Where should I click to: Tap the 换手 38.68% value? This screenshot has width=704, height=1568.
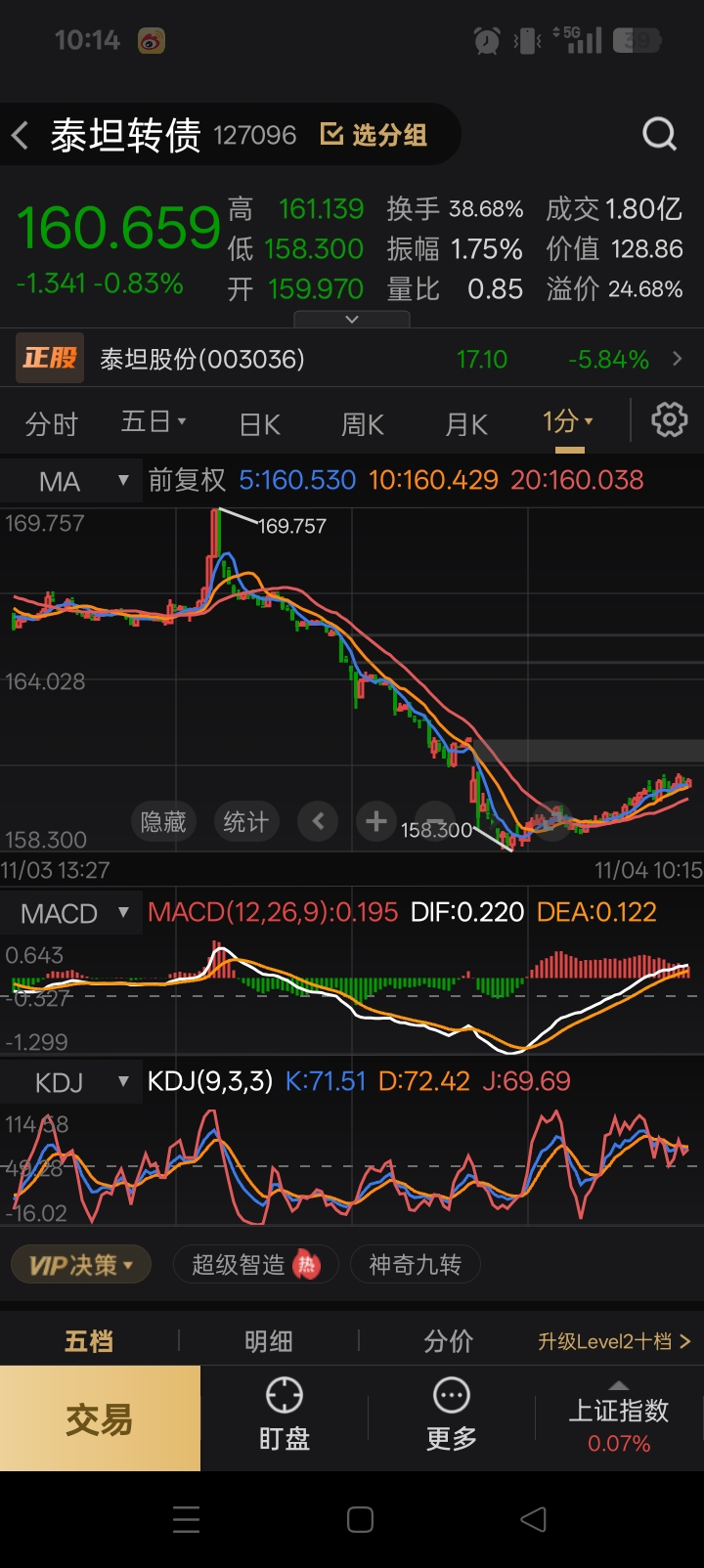click(486, 209)
